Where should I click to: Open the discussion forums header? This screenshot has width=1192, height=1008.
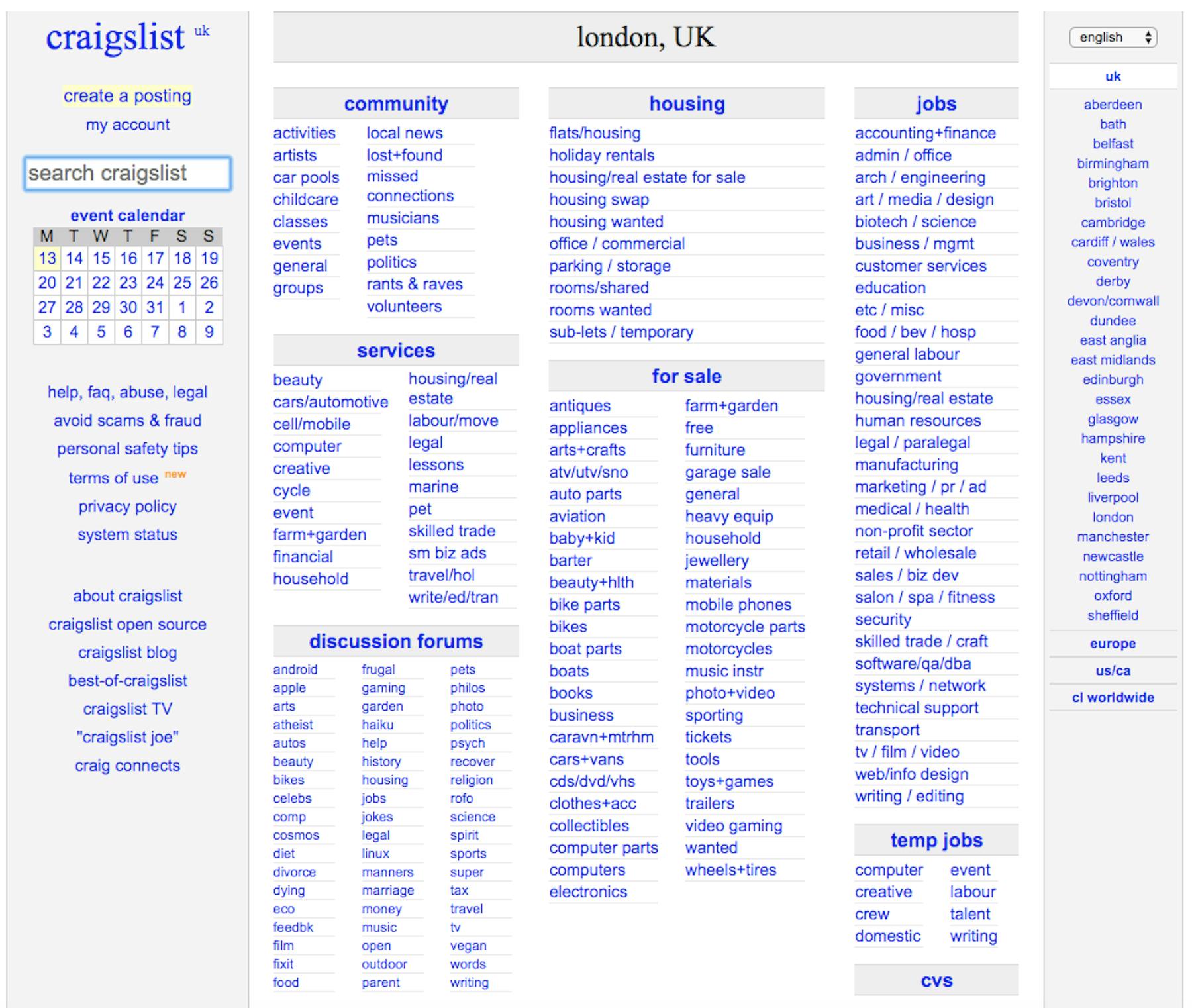396,642
